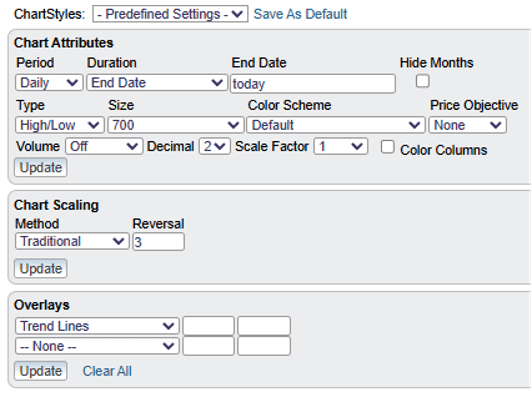Open the Type dropdown showing High/Low
532x397 pixels.
point(59,125)
